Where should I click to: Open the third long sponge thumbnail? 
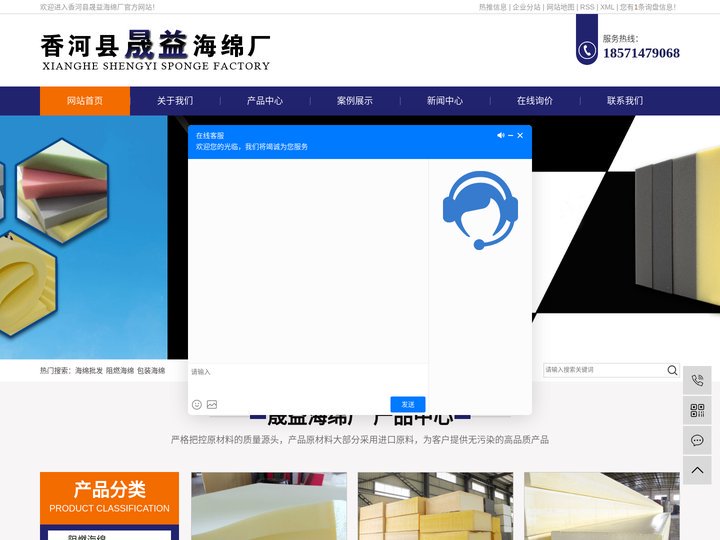click(602, 506)
